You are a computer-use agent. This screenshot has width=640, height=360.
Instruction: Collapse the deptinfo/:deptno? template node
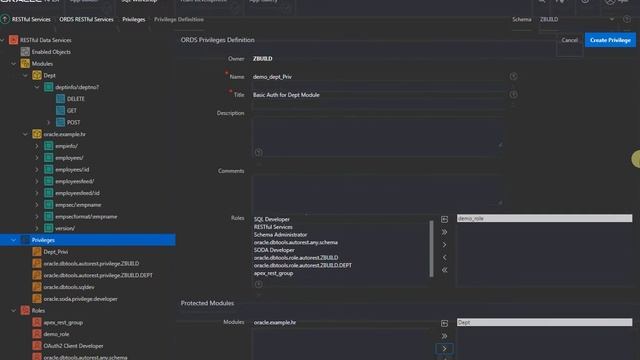pyautogui.click(x=37, y=87)
